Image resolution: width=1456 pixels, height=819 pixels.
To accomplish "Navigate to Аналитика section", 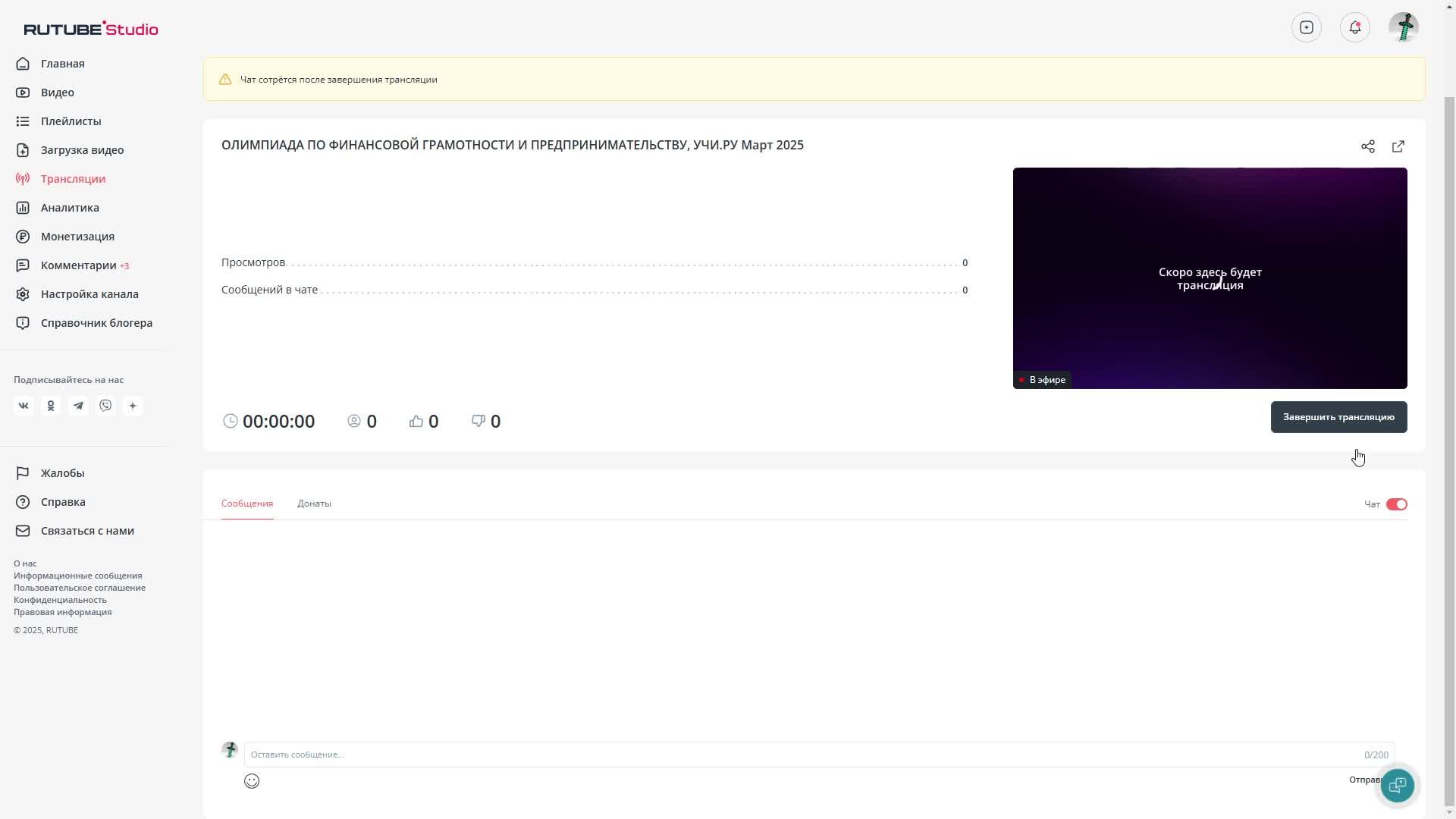I will [x=69, y=207].
